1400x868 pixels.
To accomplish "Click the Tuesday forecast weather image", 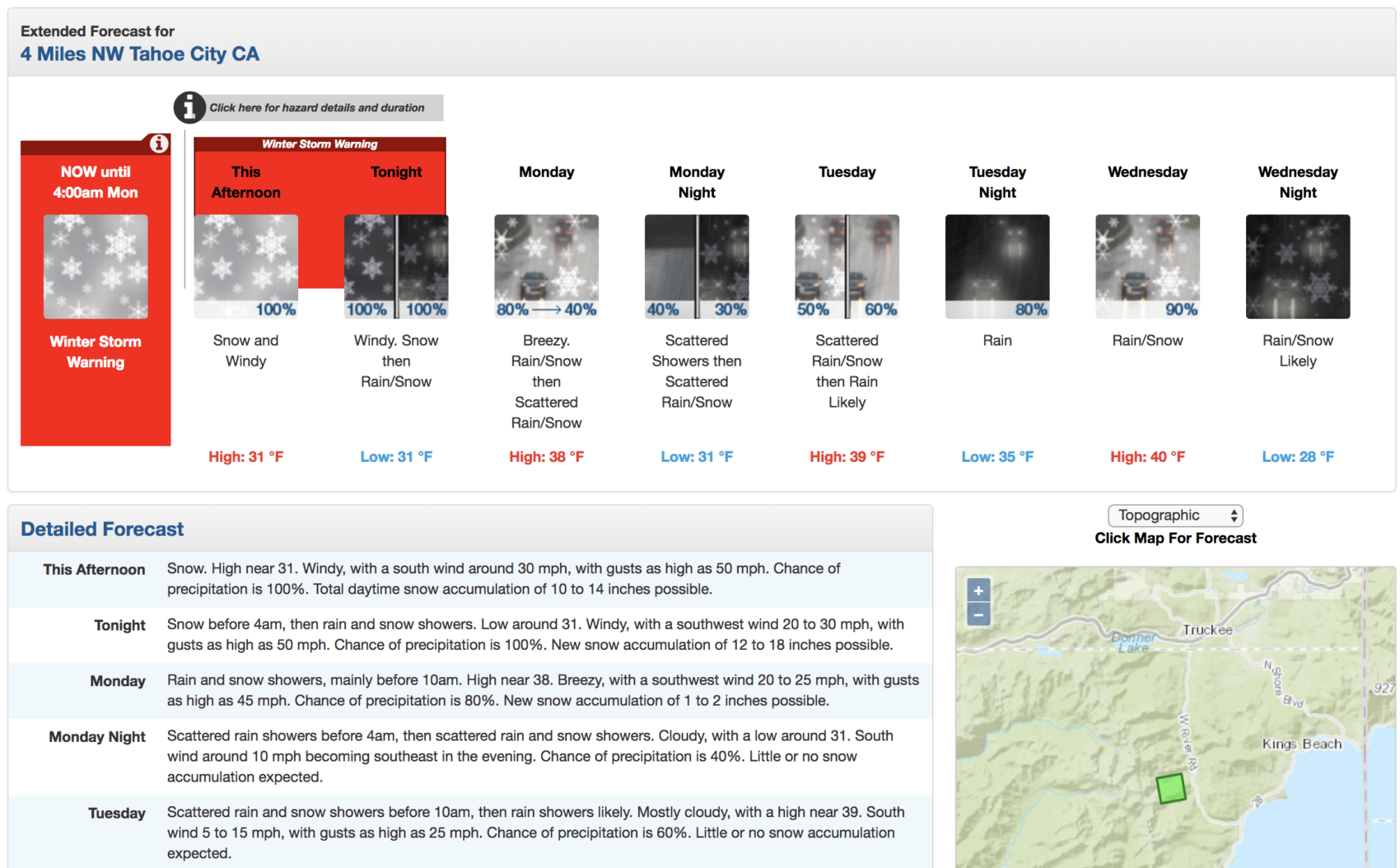I will coord(847,267).
